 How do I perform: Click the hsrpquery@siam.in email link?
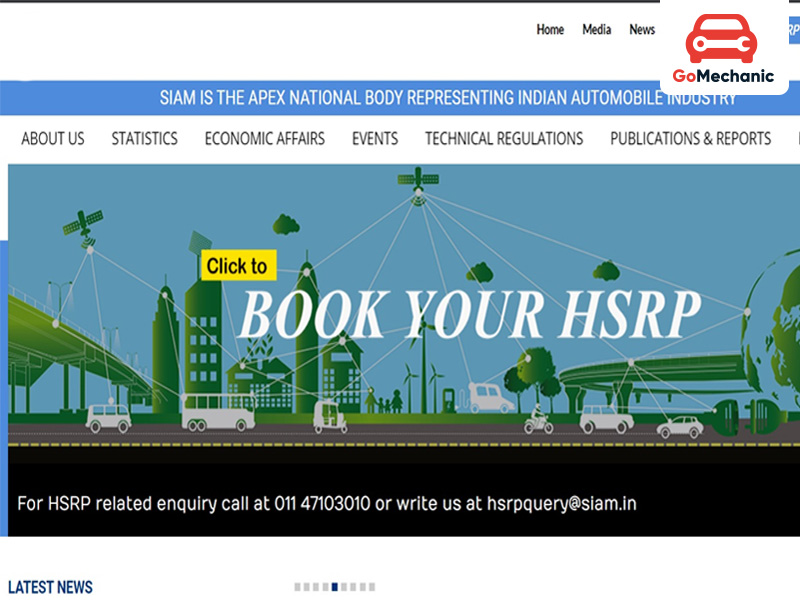[560, 504]
